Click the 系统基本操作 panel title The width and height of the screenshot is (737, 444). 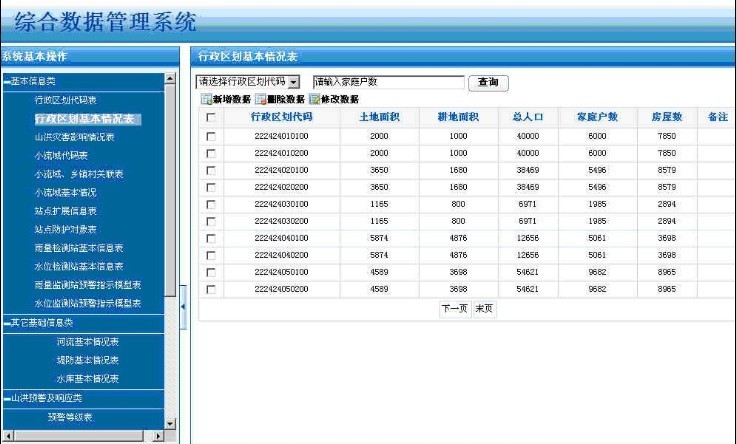34,57
